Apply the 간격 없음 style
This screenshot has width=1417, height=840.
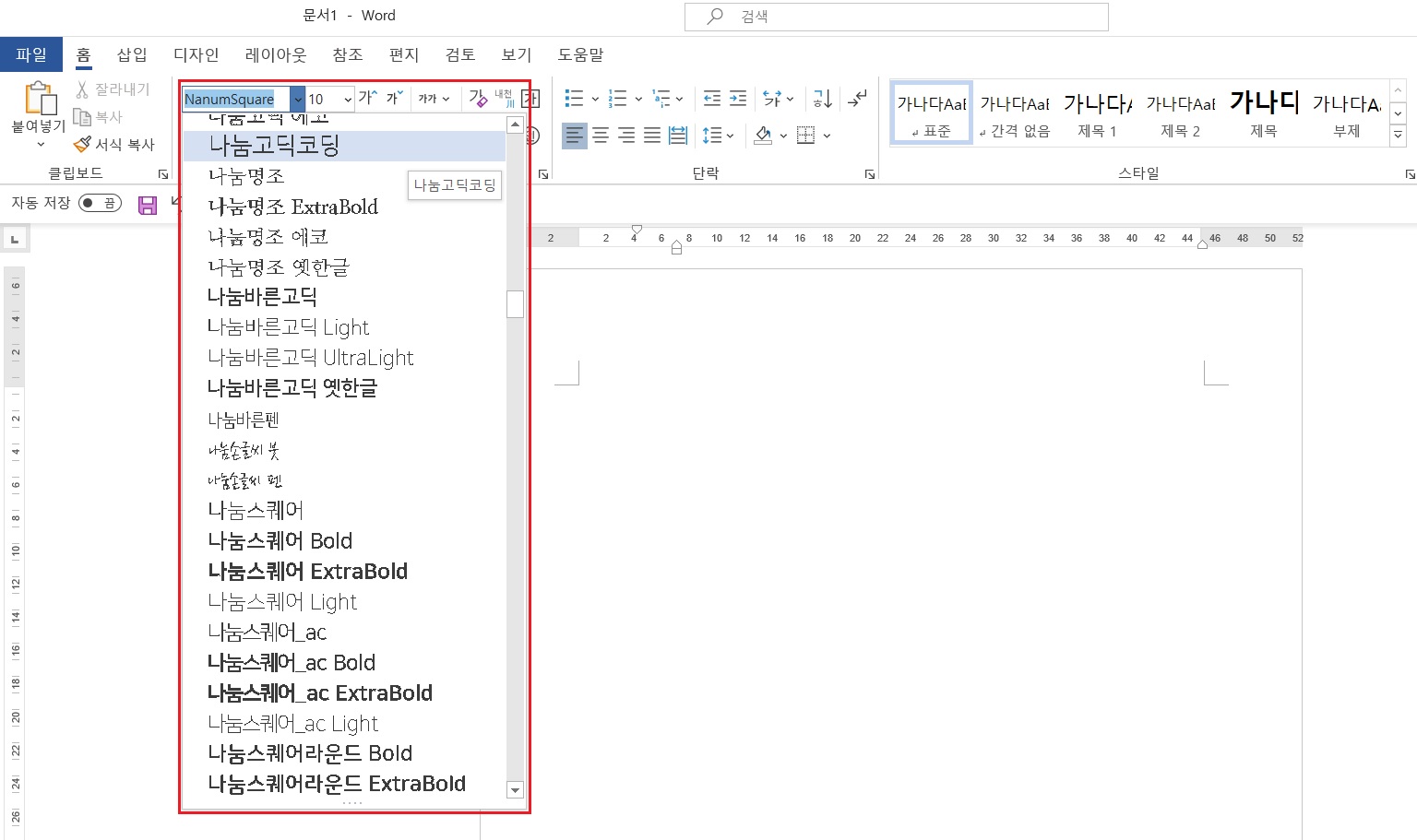click(1015, 112)
